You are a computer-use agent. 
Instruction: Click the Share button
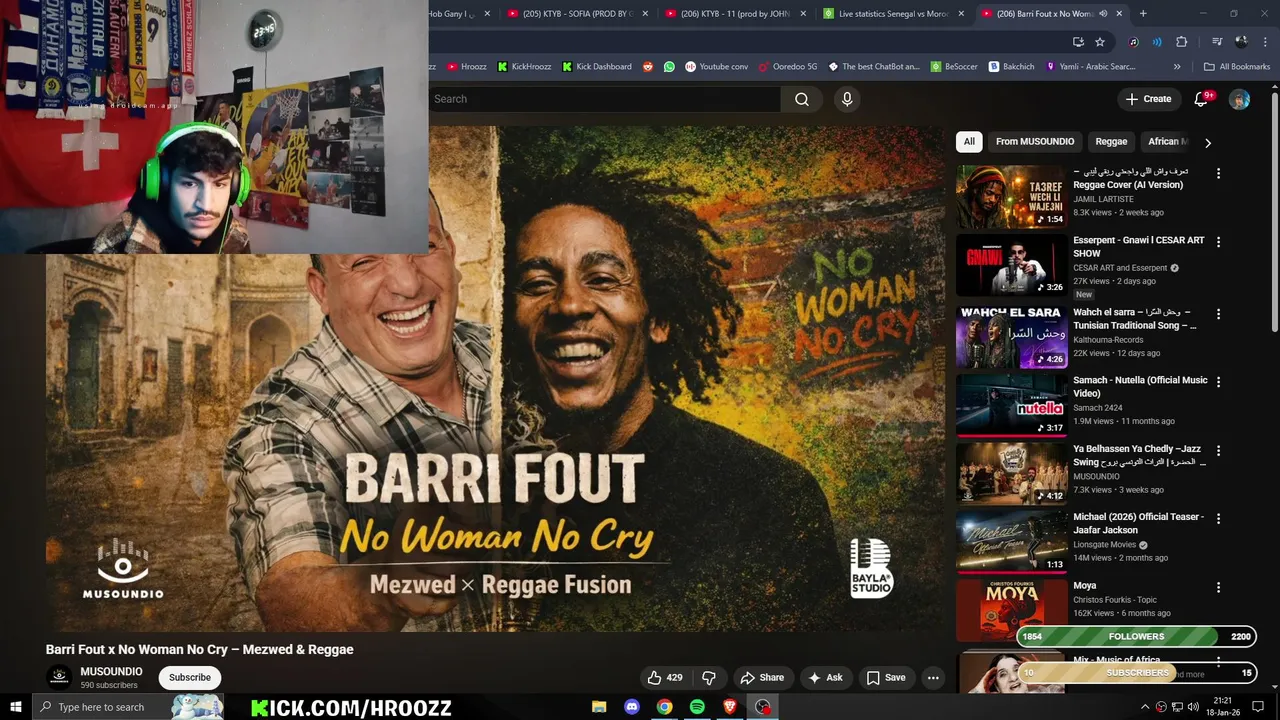click(x=762, y=677)
